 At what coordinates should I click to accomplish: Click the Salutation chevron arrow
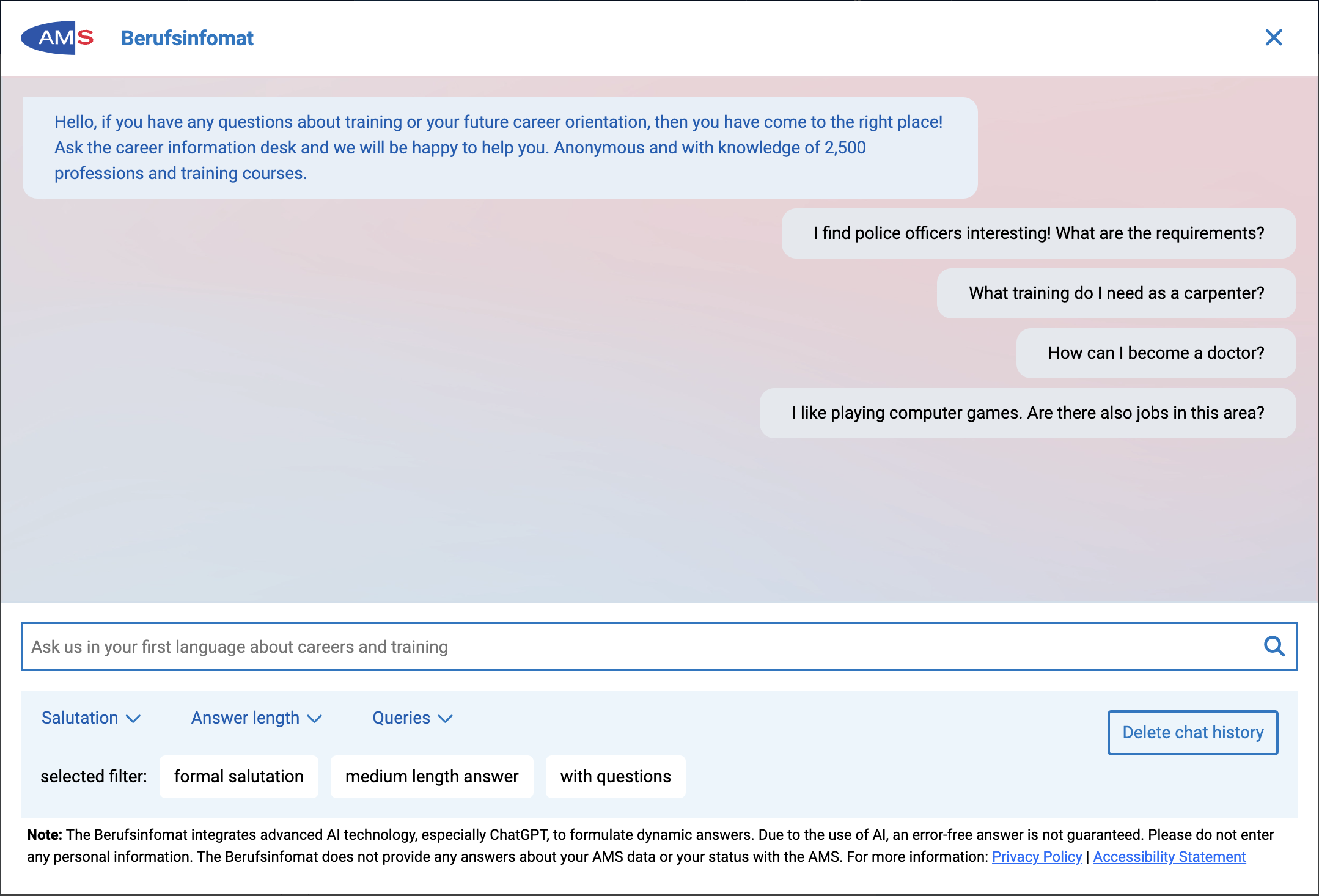point(133,719)
